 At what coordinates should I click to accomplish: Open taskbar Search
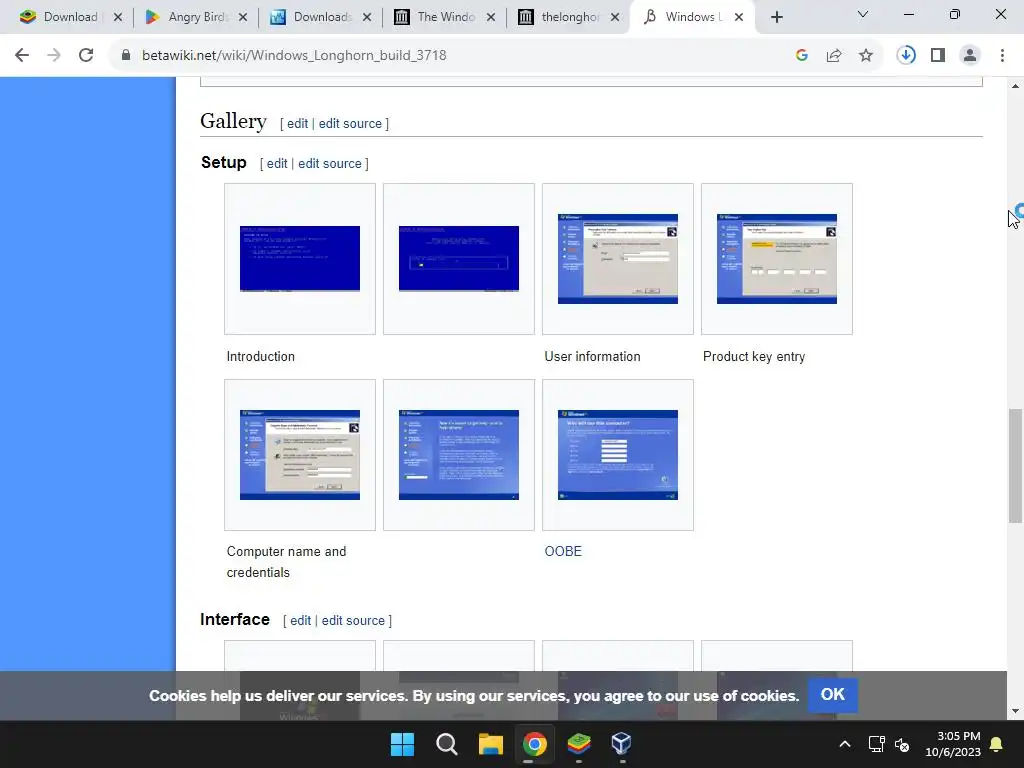point(447,744)
